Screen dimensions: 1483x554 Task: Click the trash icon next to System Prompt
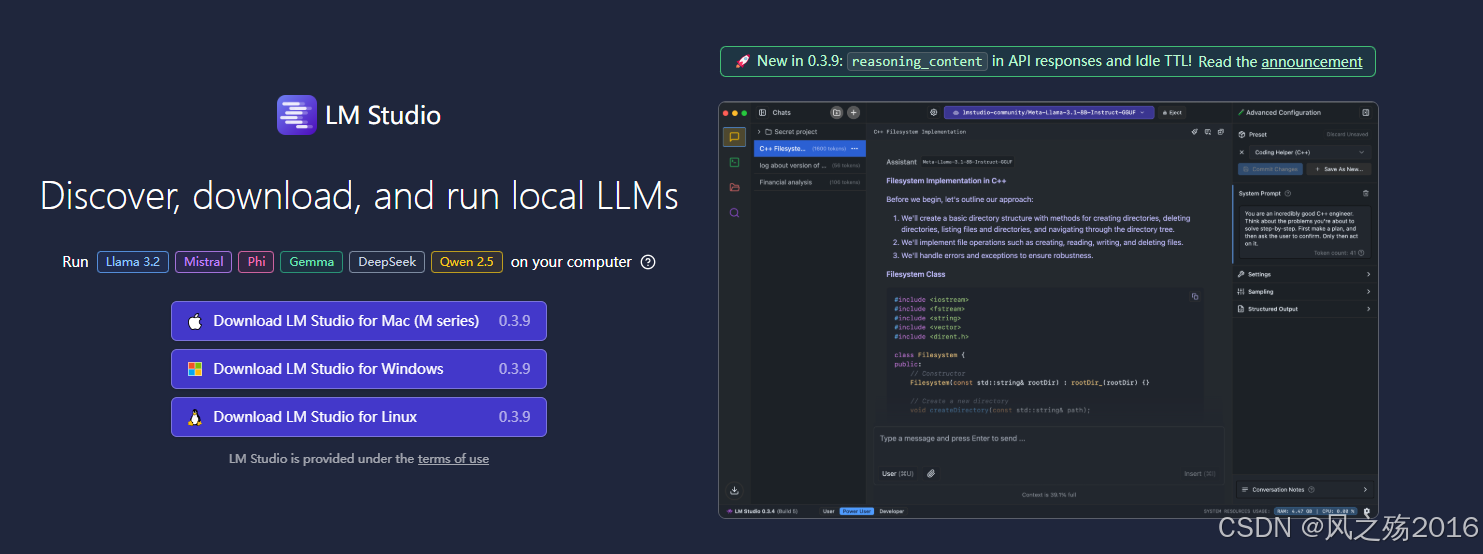coord(1365,193)
